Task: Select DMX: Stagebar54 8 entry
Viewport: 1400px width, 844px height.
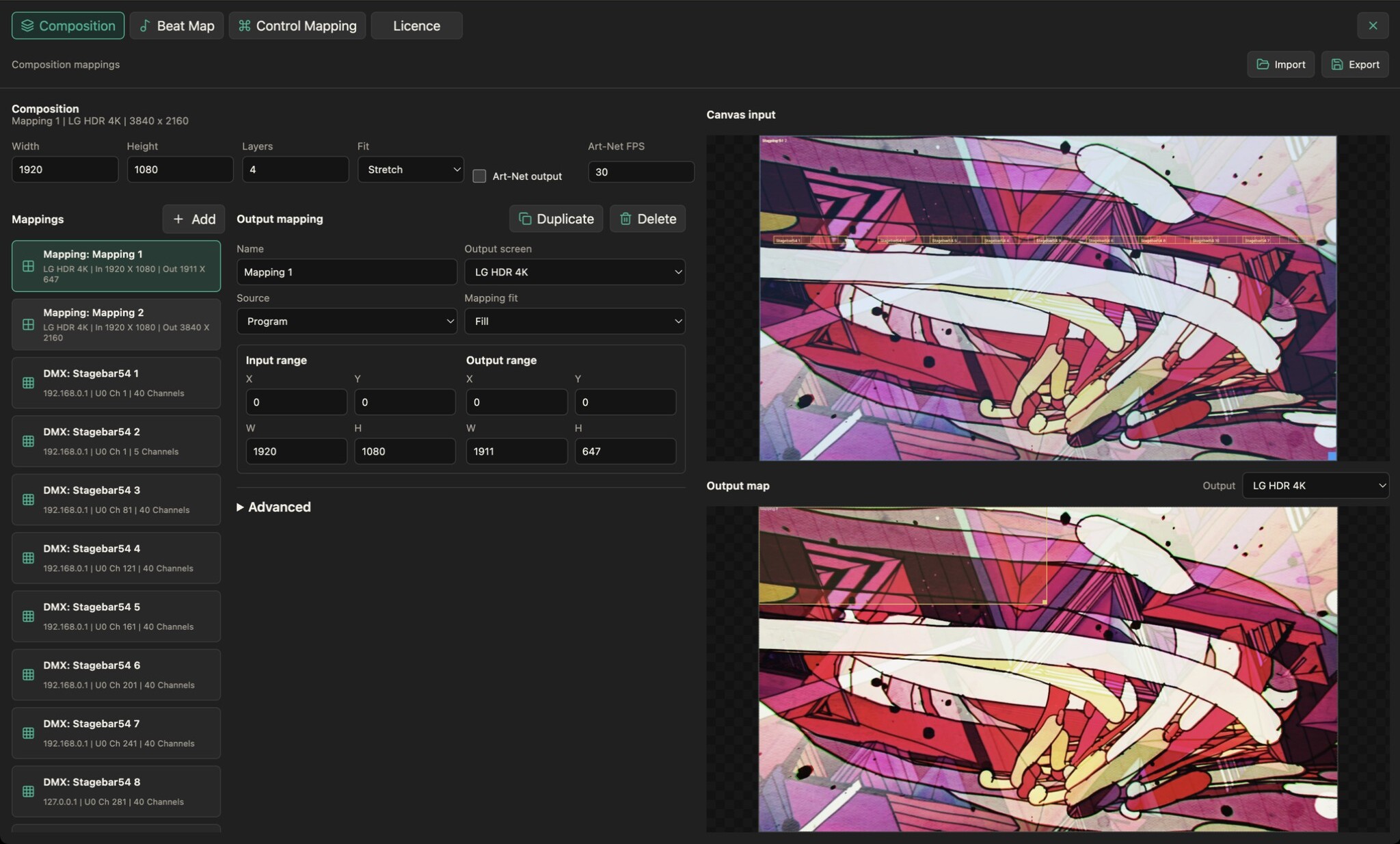Action: pyautogui.click(x=116, y=791)
